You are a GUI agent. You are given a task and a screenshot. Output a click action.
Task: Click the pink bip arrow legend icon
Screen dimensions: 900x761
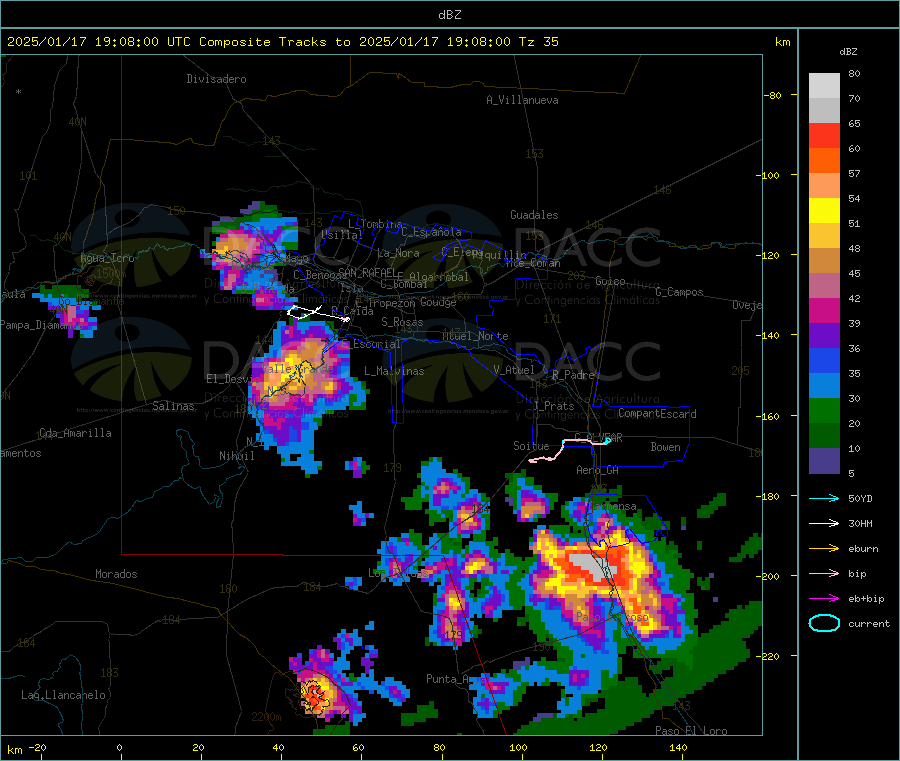824,573
